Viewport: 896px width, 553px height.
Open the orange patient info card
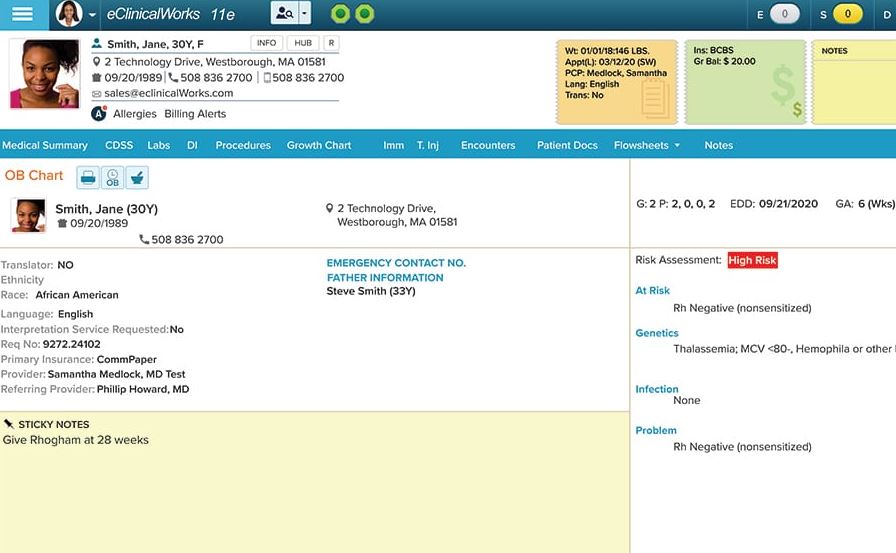(617, 82)
